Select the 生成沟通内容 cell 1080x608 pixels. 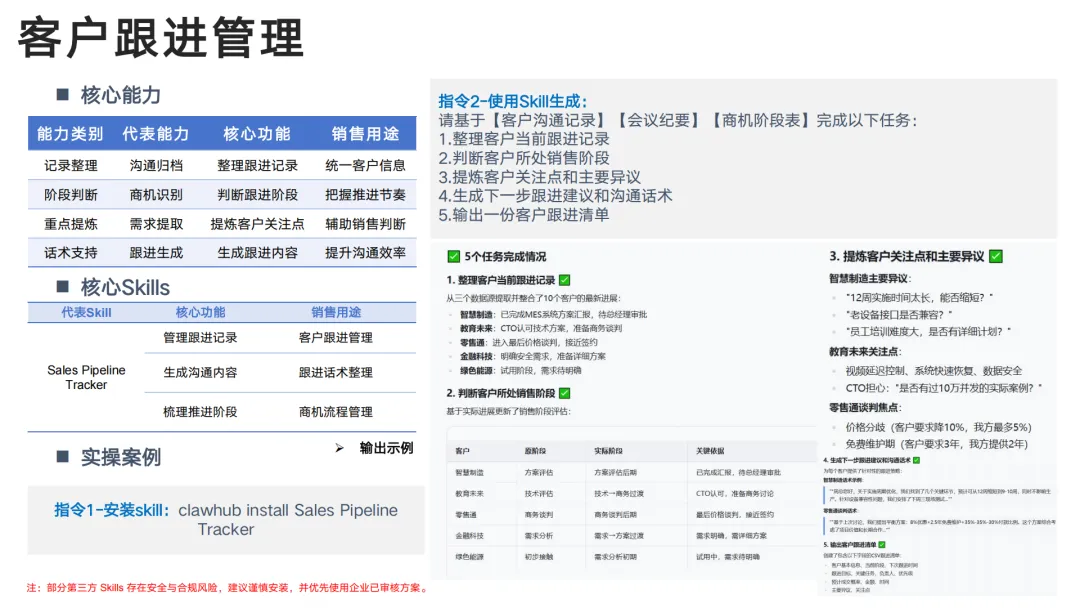coord(200,373)
